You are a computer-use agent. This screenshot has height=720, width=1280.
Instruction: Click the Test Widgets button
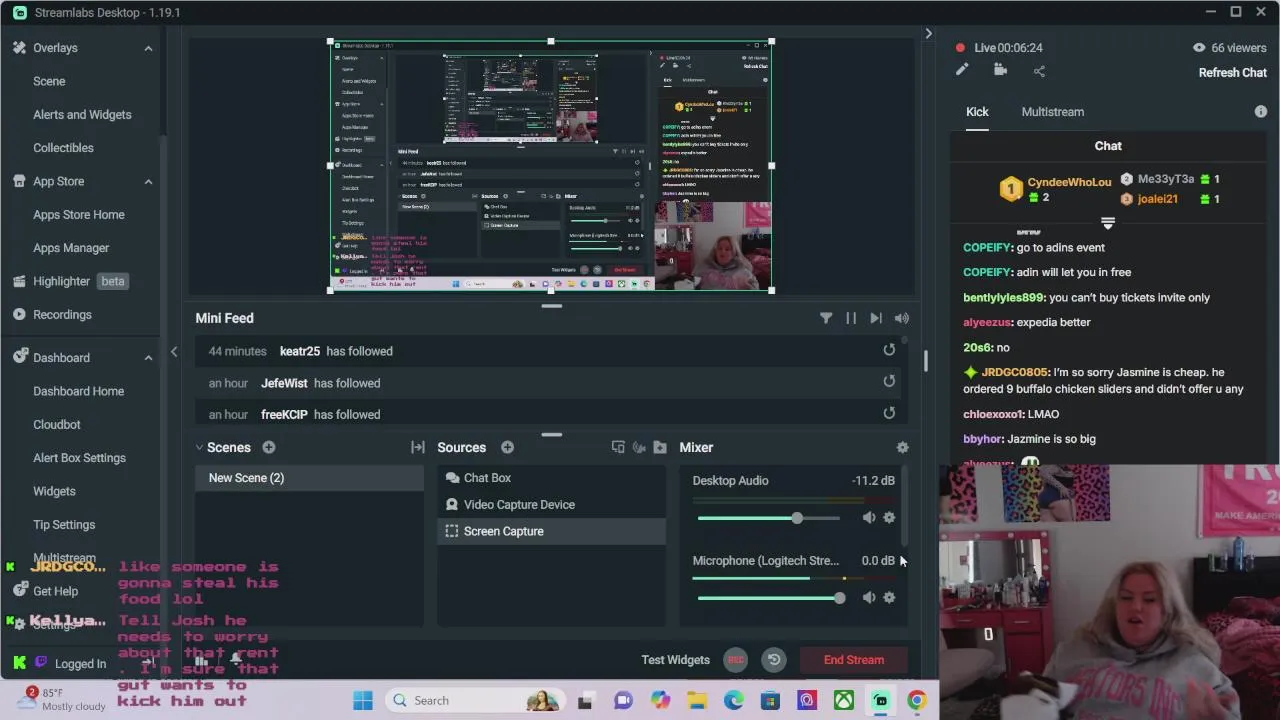point(675,660)
